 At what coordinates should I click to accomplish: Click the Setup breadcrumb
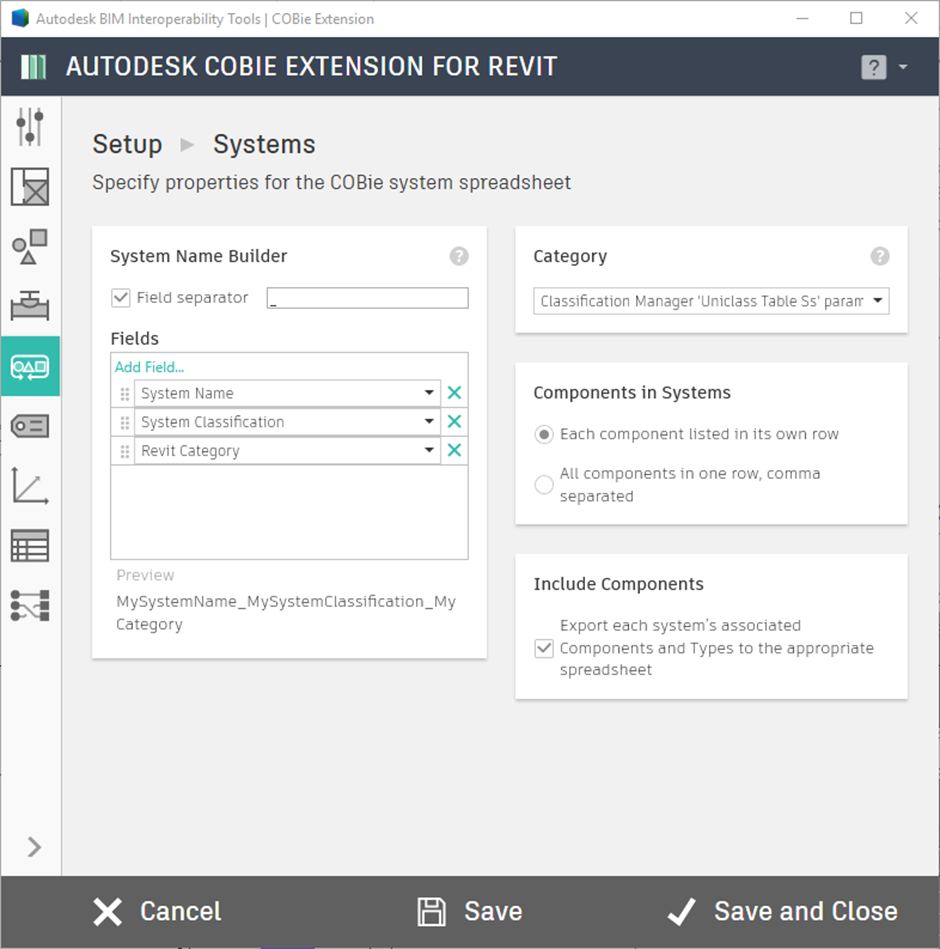coord(127,145)
